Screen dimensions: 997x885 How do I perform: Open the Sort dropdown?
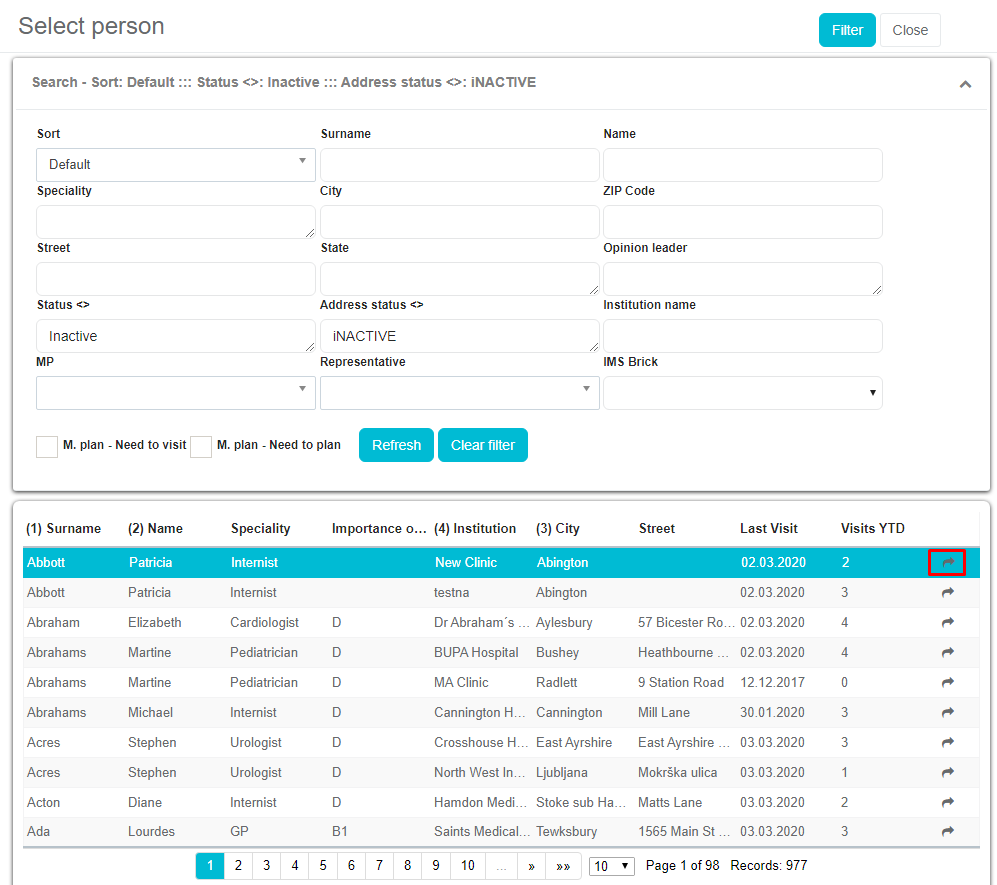tap(176, 165)
